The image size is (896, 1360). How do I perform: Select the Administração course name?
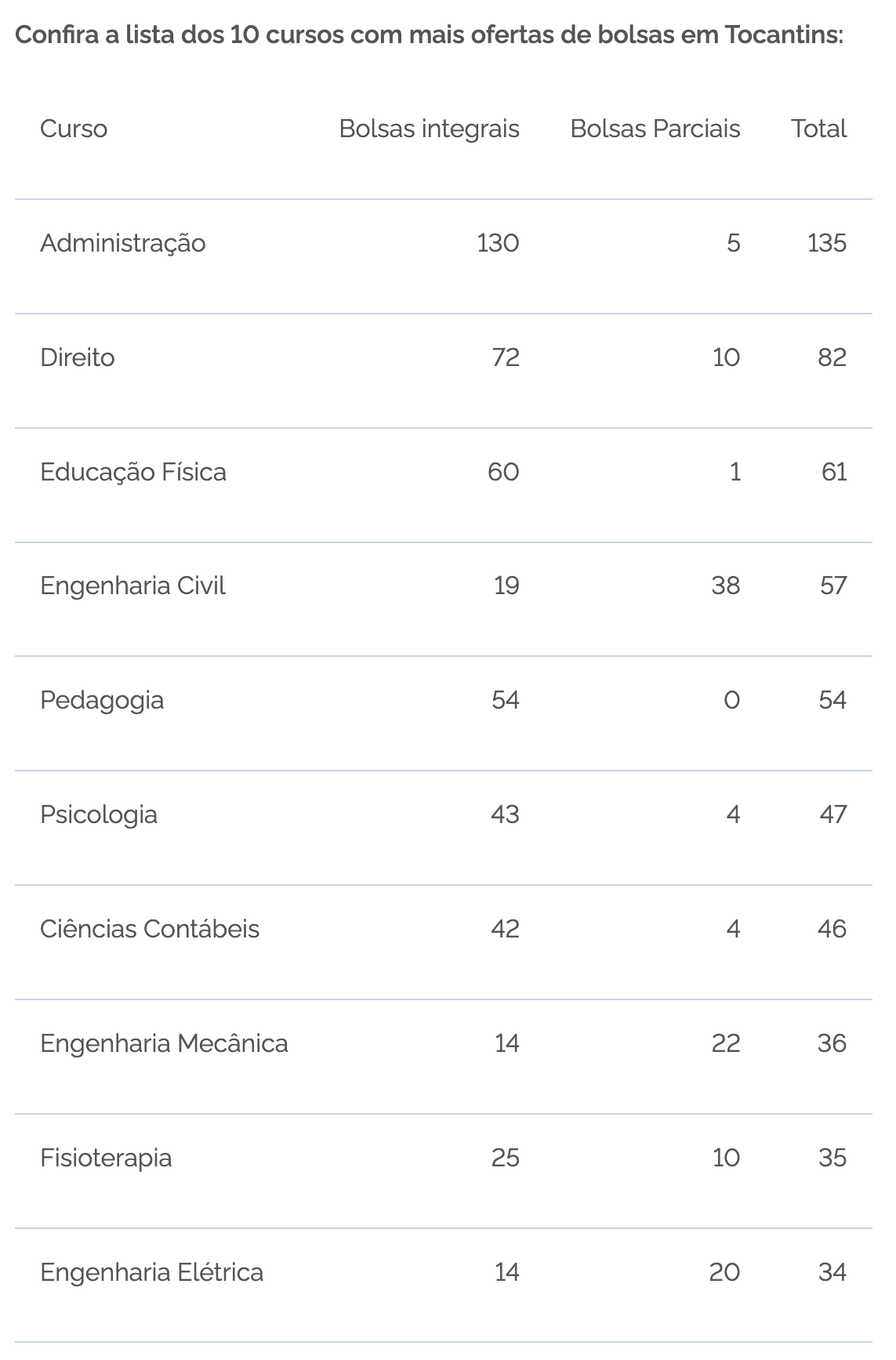pyautogui.click(x=123, y=243)
